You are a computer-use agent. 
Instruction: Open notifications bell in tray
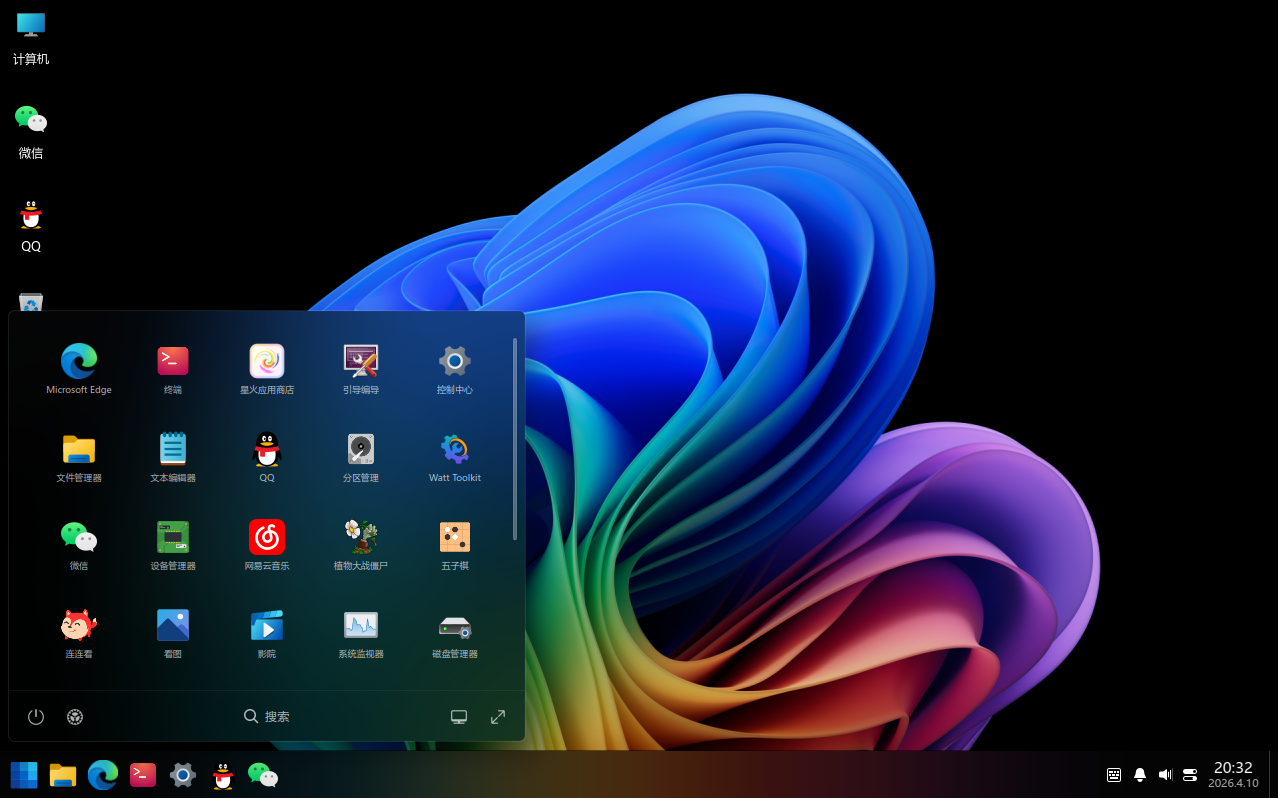pyautogui.click(x=1140, y=775)
